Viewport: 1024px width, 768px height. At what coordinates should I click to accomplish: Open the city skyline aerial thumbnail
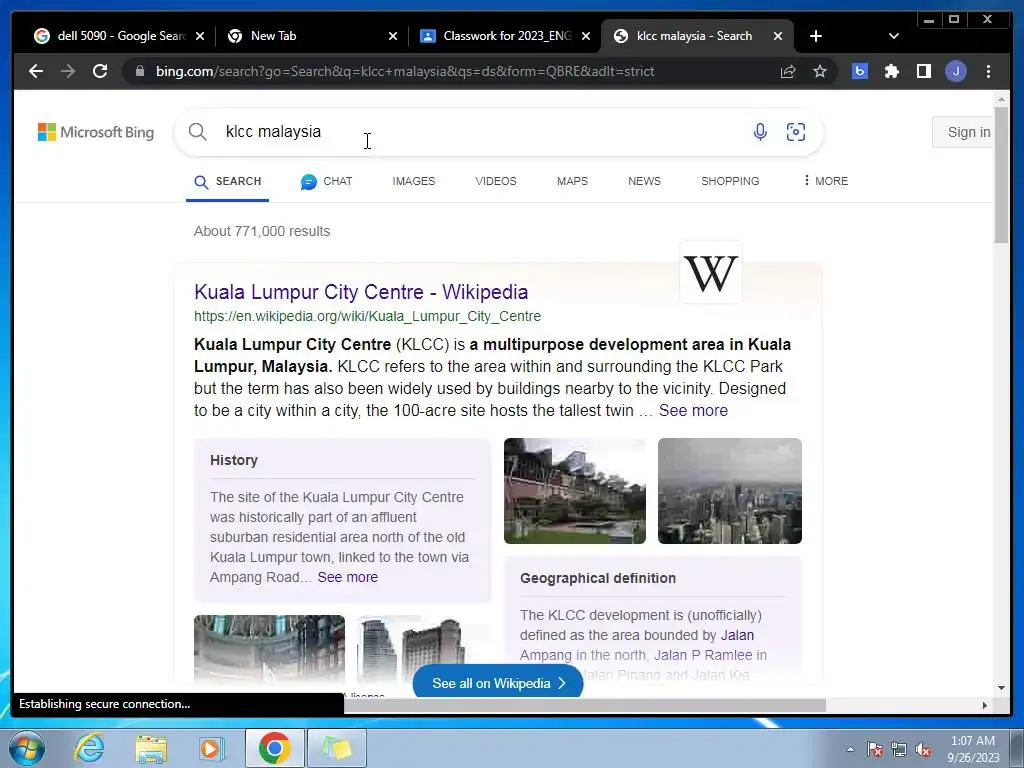(x=729, y=491)
